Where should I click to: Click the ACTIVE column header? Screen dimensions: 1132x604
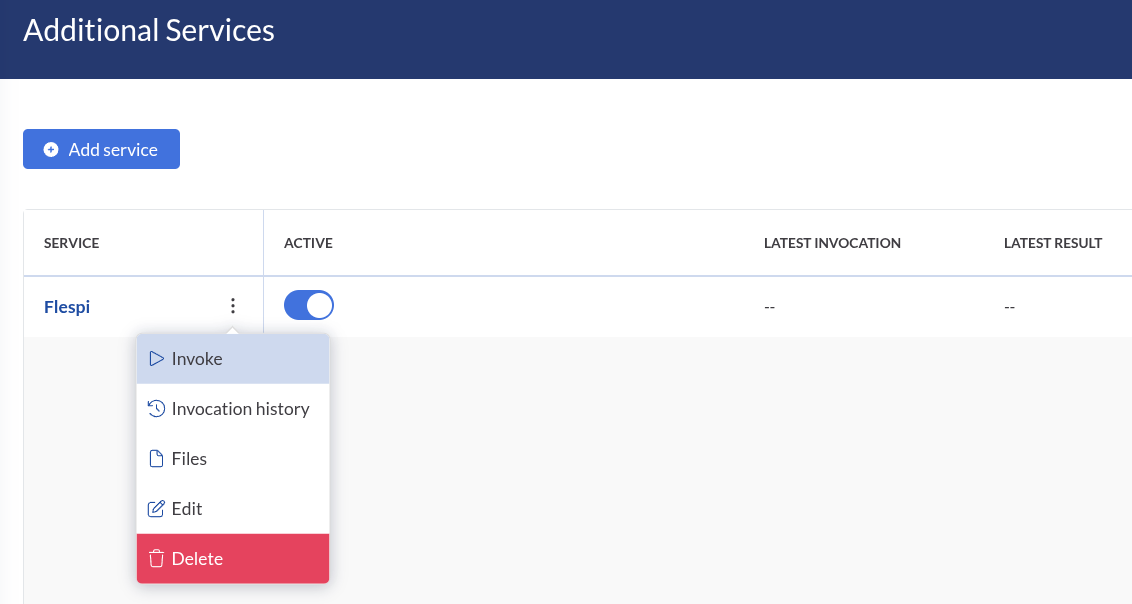click(x=308, y=243)
